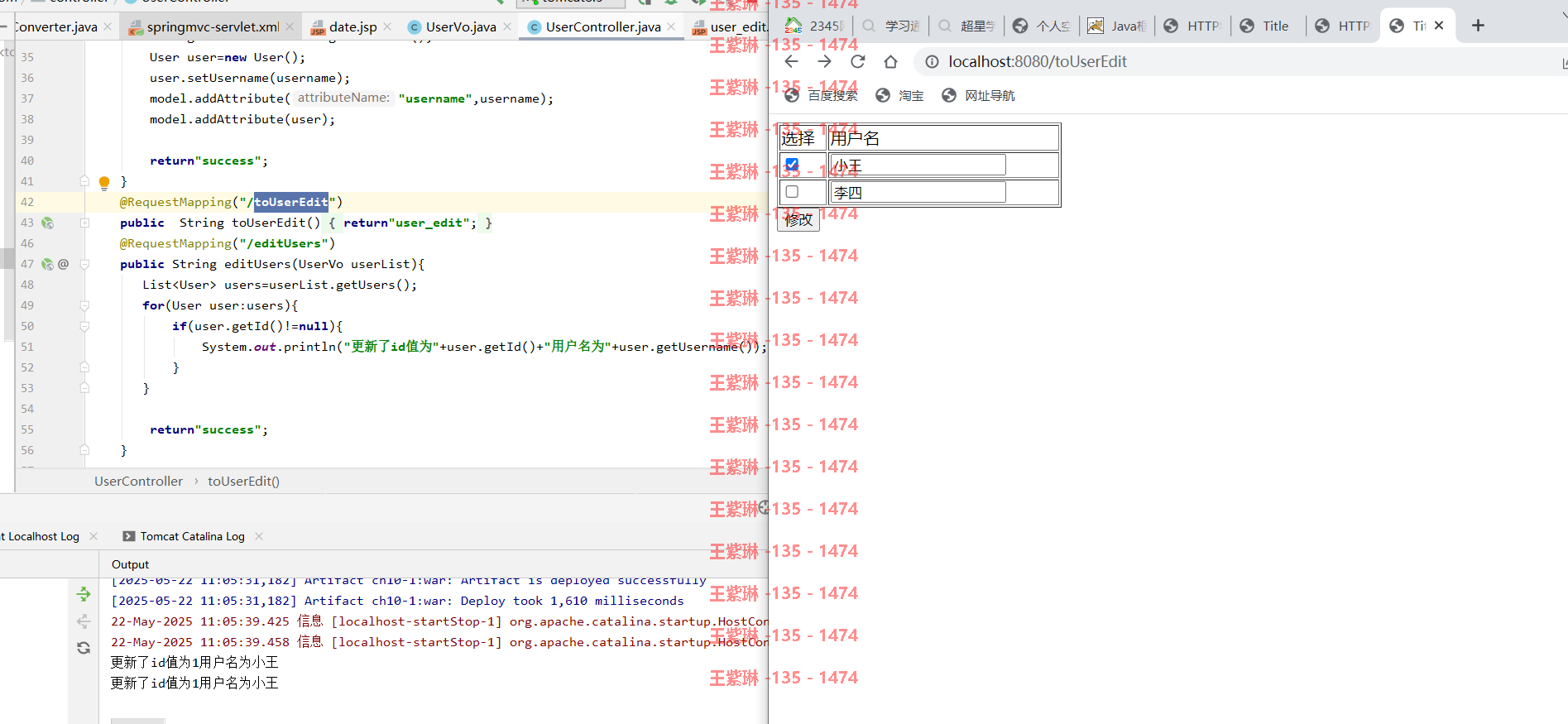This screenshot has height=724, width=1568.
Task: Switch to the 学习通 browser tab
Action: [x=891, y=26]
